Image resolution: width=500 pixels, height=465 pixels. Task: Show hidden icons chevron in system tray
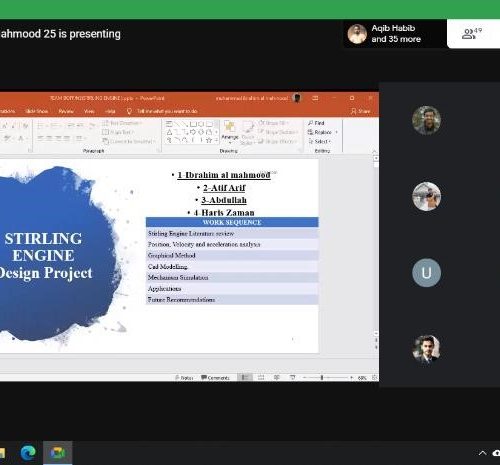(482, 453)
